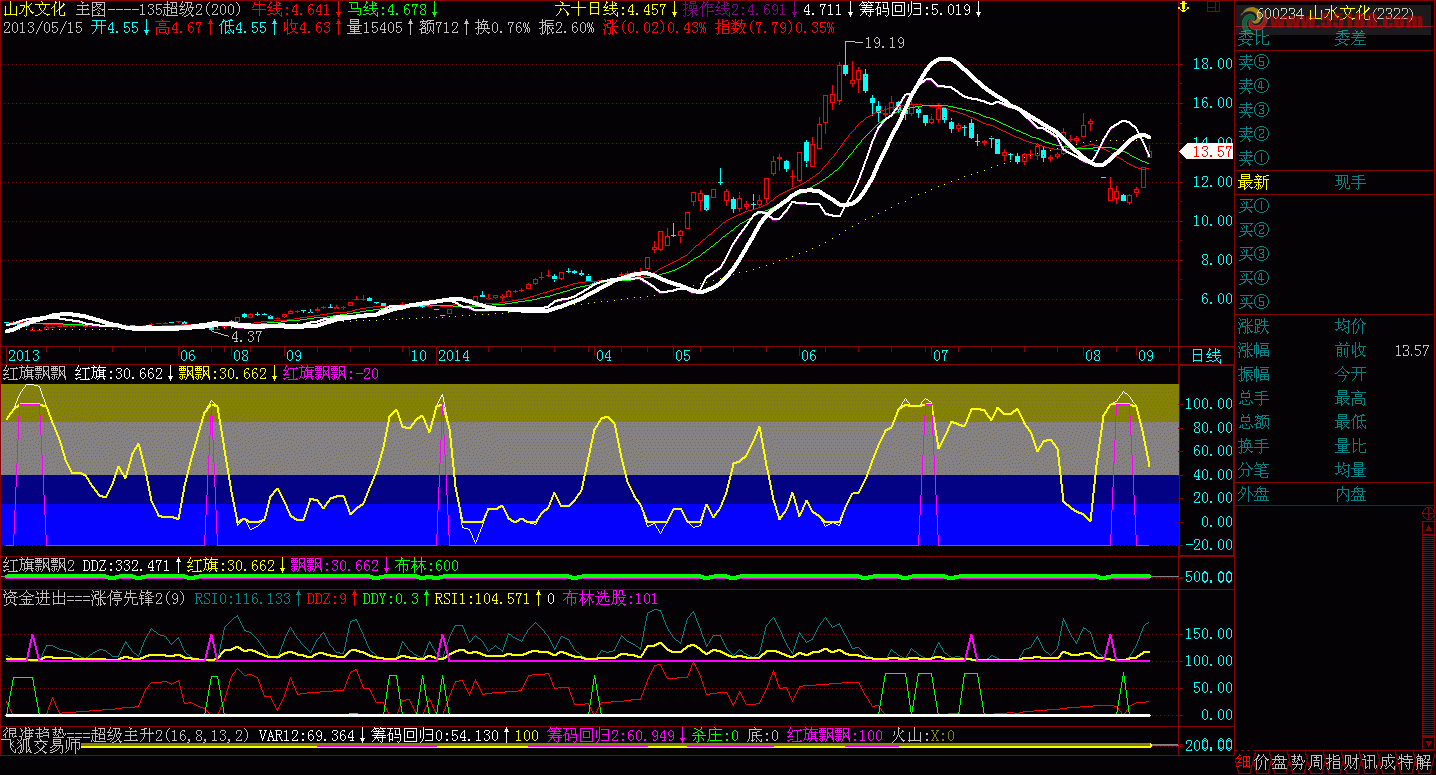Click the 日线 period label
Image resolution: width=1436 pixels, height=775 pixels.
[1206, 356]
